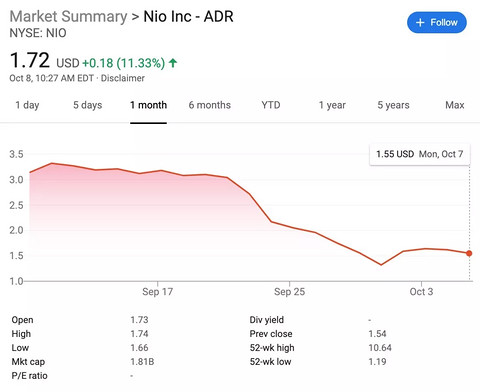
Task: Open the Disclaimer link
Action: tap(123, 78)
